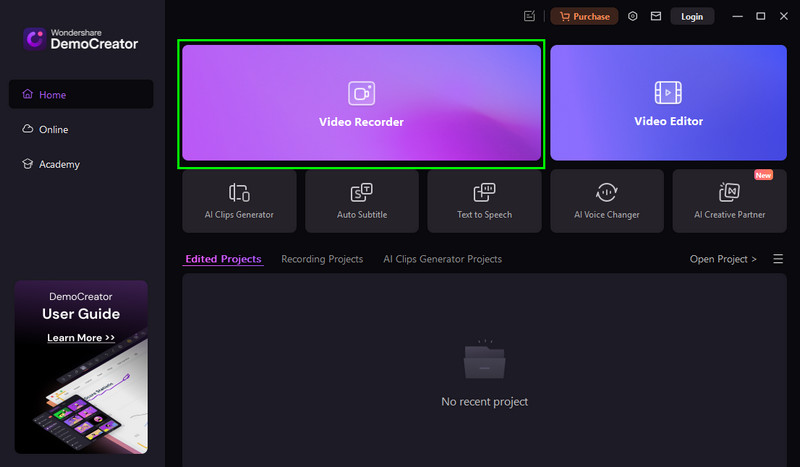Open AI Clips Generator tool
Image resolution: width=800 pixels, height=467 pixels.
click(239, 201)
